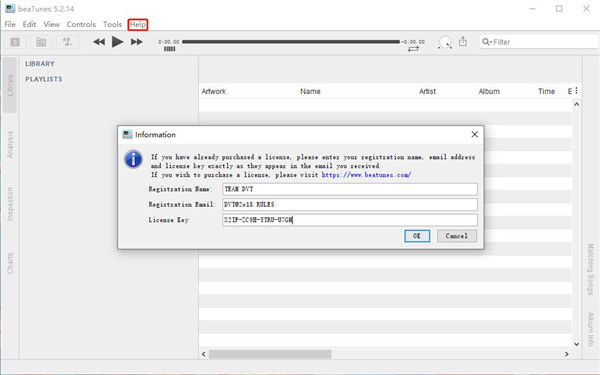Switch to the Charts side tab
600x375 pixels.
pos(10,263)
